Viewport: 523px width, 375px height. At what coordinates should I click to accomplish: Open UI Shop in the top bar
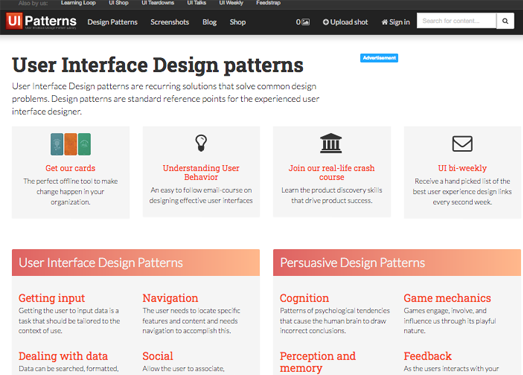click(118, 3)
